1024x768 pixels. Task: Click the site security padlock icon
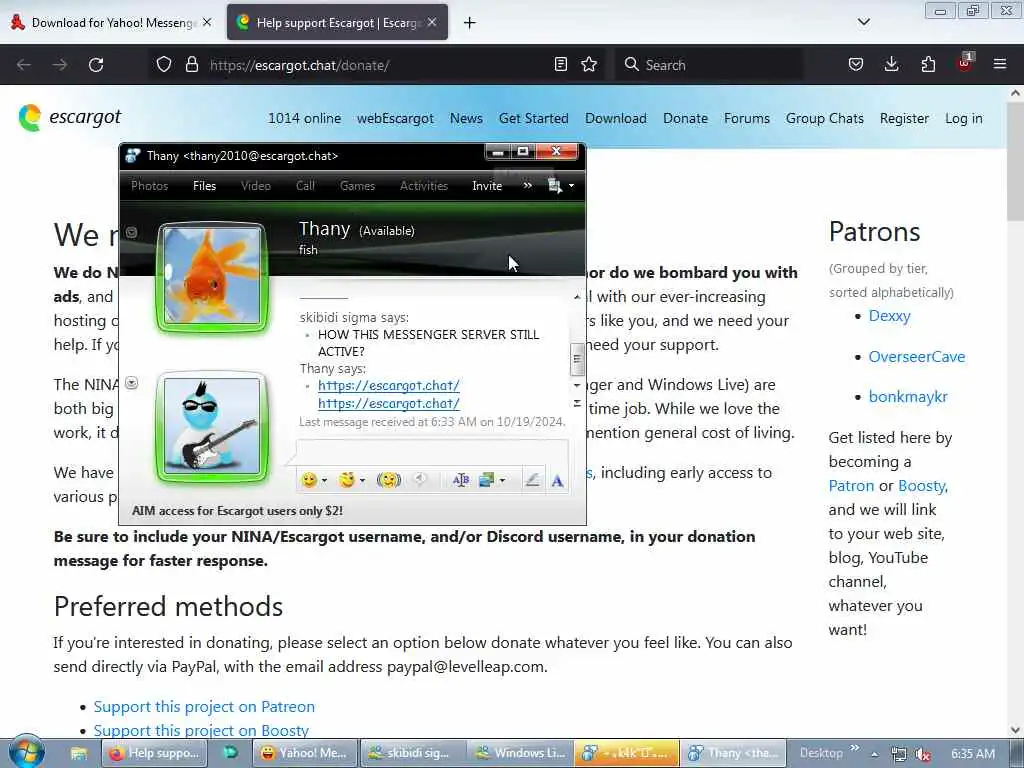click(x=191, y=65)
